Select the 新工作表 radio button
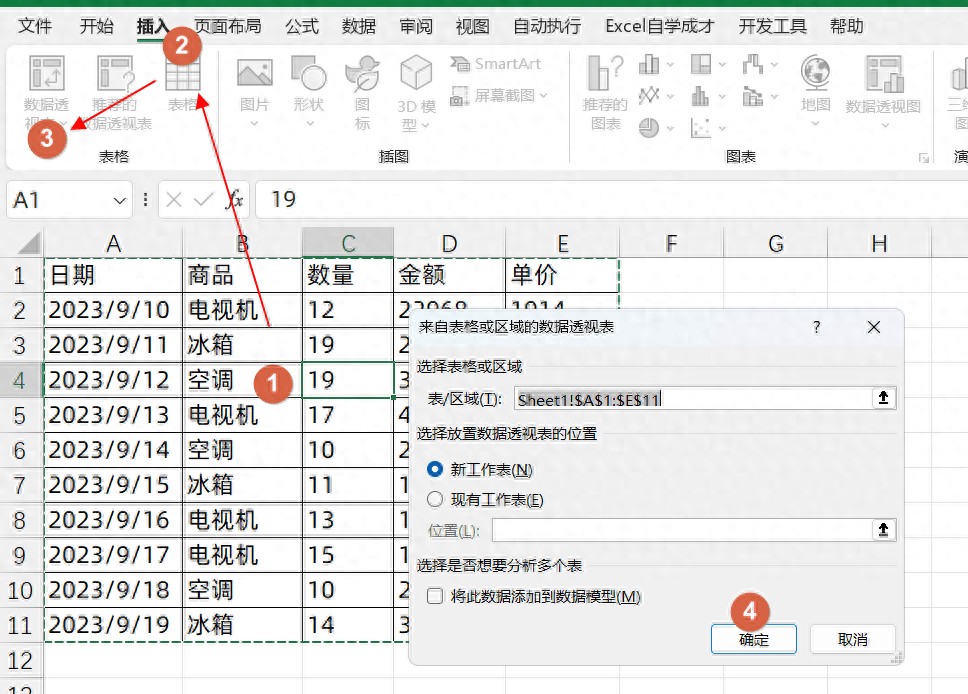Screen dimensions: 968x694 435,469
